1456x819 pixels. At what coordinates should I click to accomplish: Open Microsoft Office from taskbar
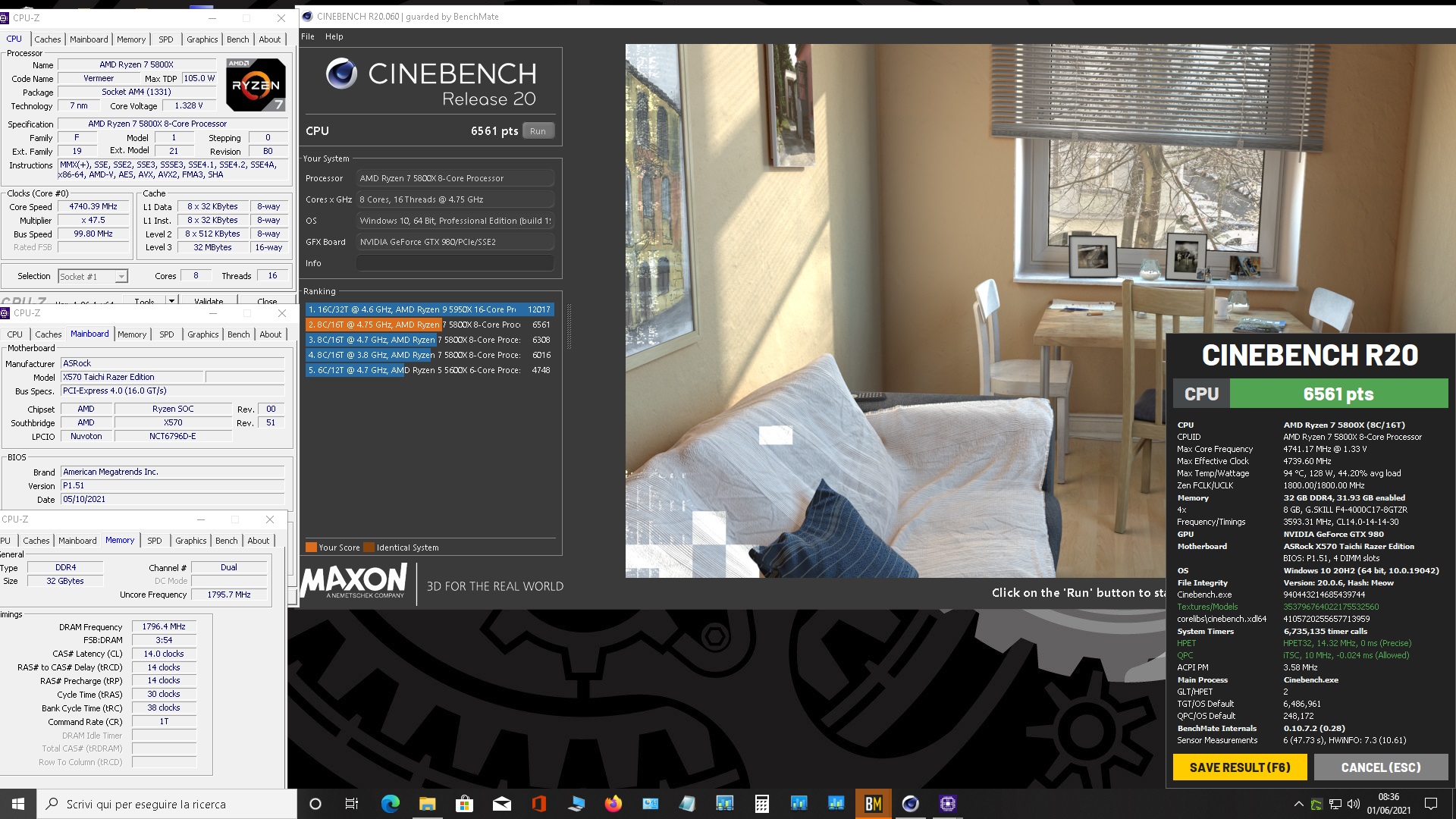(538, 804)
